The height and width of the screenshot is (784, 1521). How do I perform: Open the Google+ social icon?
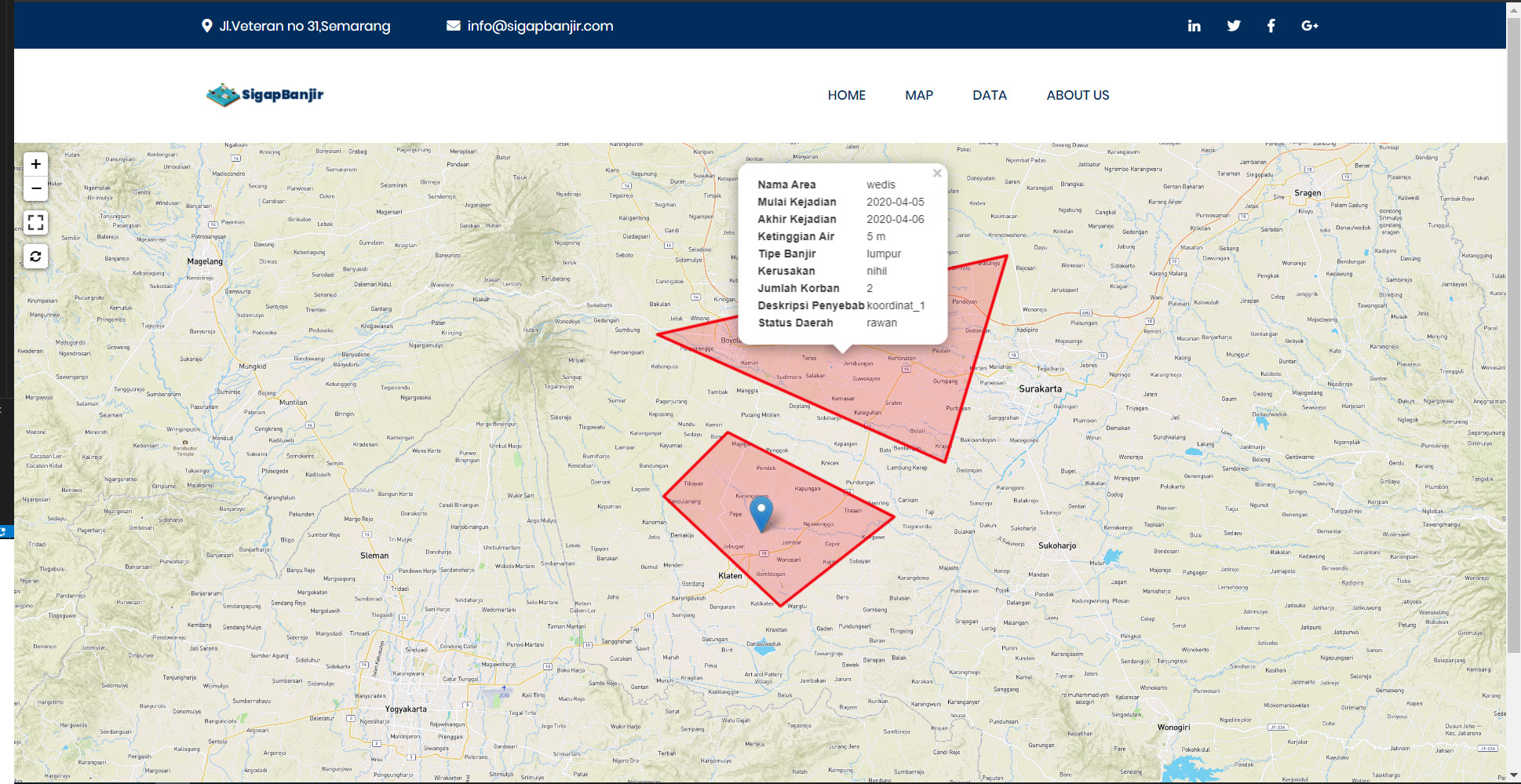tap(1309, 25)
